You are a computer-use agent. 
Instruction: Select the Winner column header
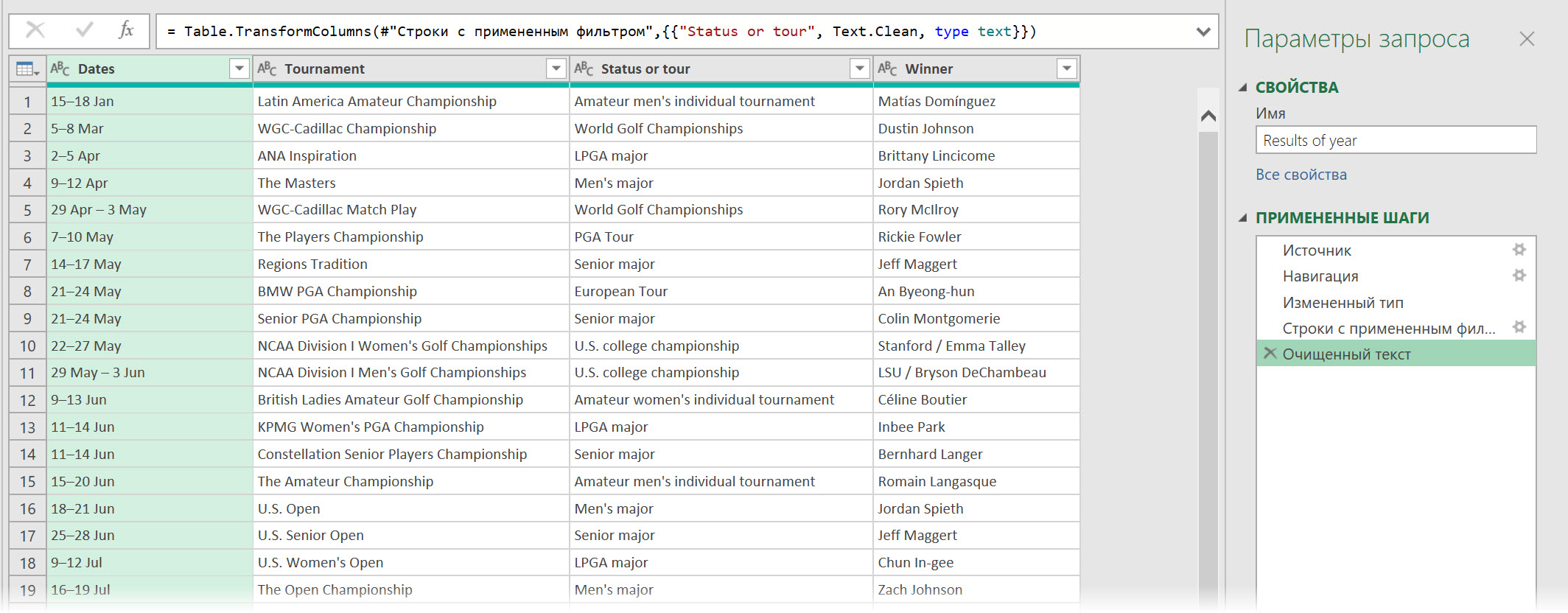[x=976, y=69]
